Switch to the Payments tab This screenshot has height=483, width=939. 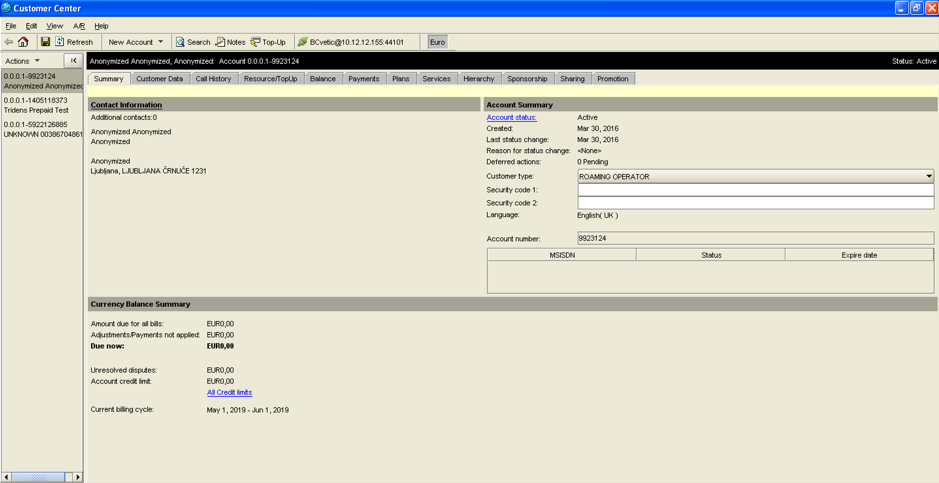click(x=363, y=78)
